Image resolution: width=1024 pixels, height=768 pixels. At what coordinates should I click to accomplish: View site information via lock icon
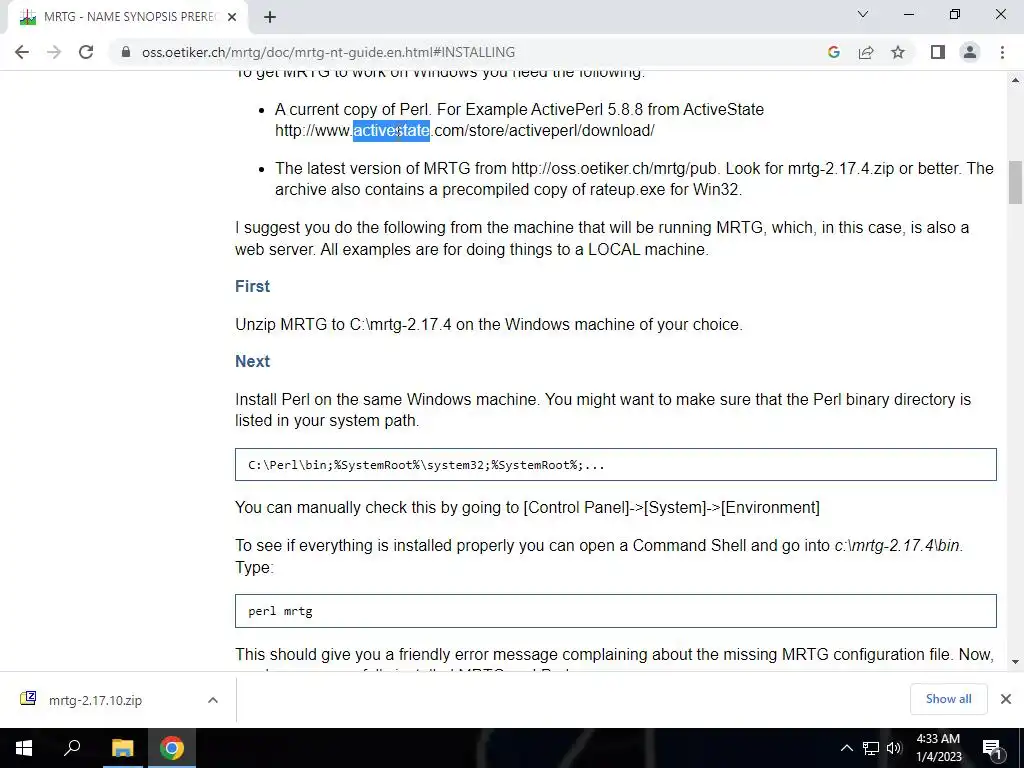point(126,52)
